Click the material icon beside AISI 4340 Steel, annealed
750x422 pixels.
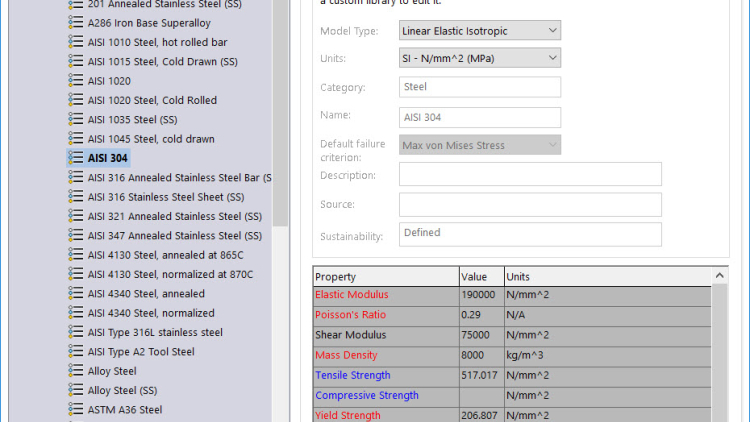76,293
